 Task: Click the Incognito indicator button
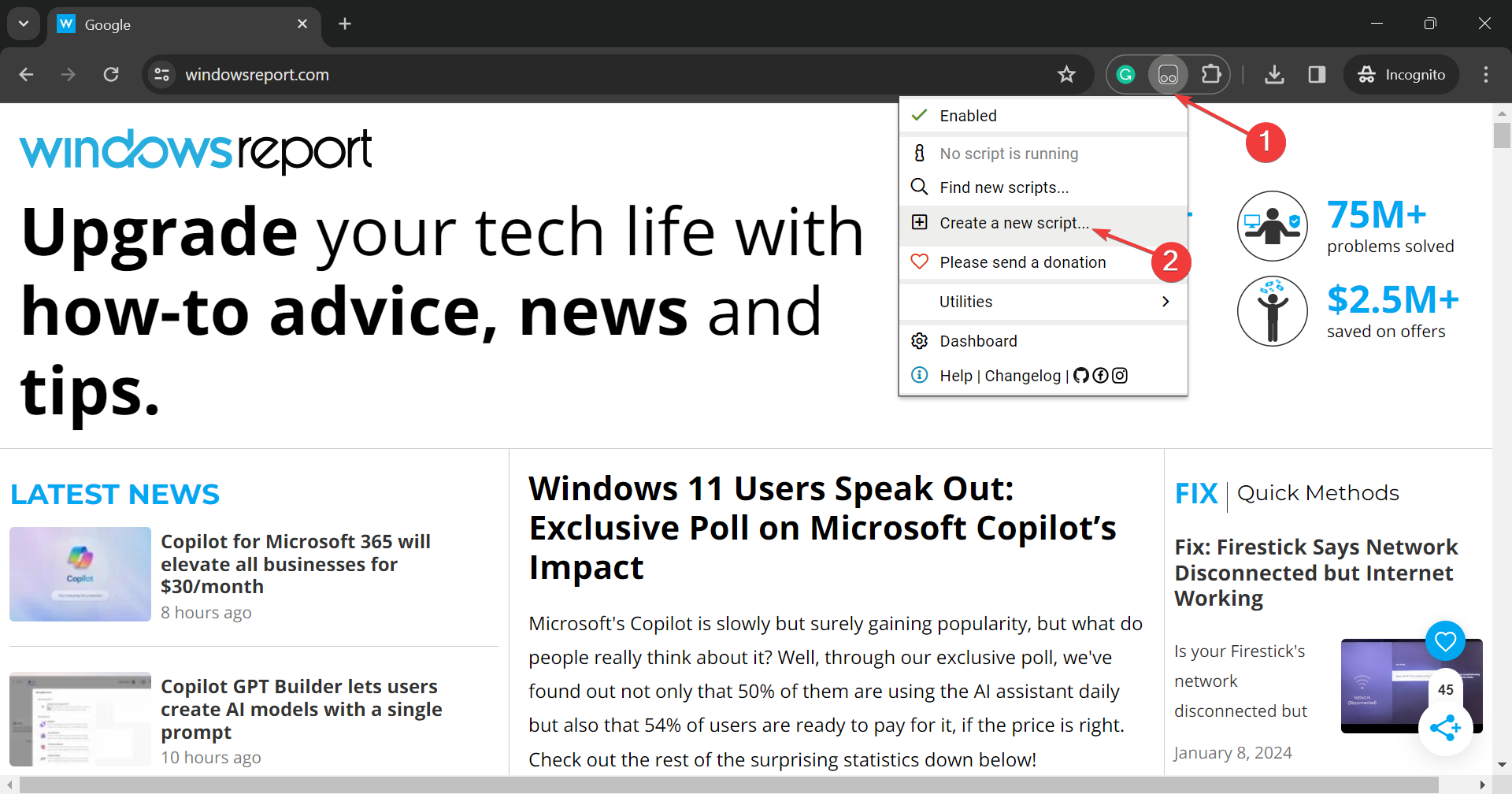coord(1402,75)
